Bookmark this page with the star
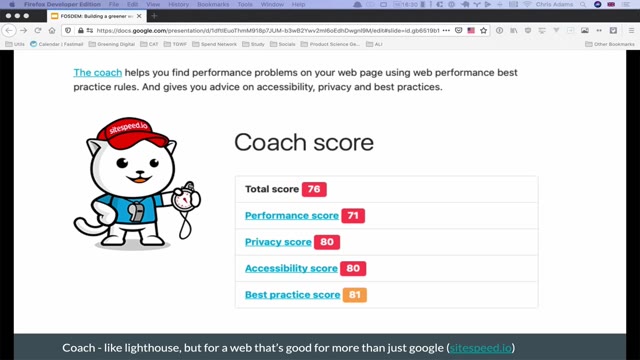 (x=484, y=31)
